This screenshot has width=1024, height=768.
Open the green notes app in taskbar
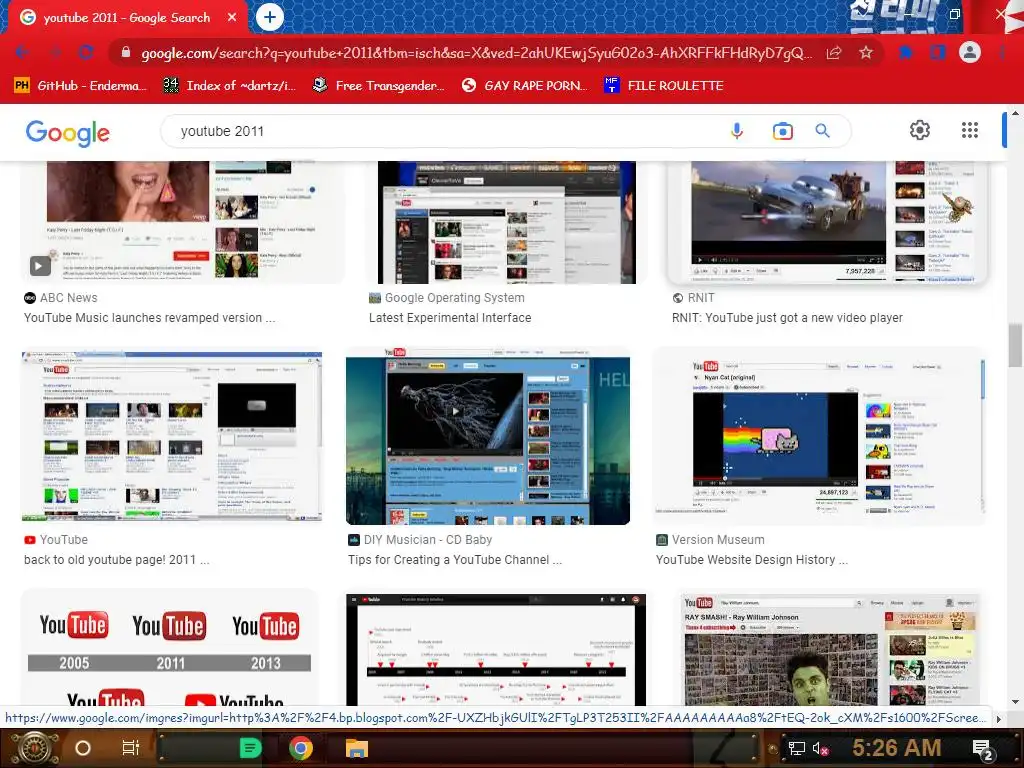[250, 748]
